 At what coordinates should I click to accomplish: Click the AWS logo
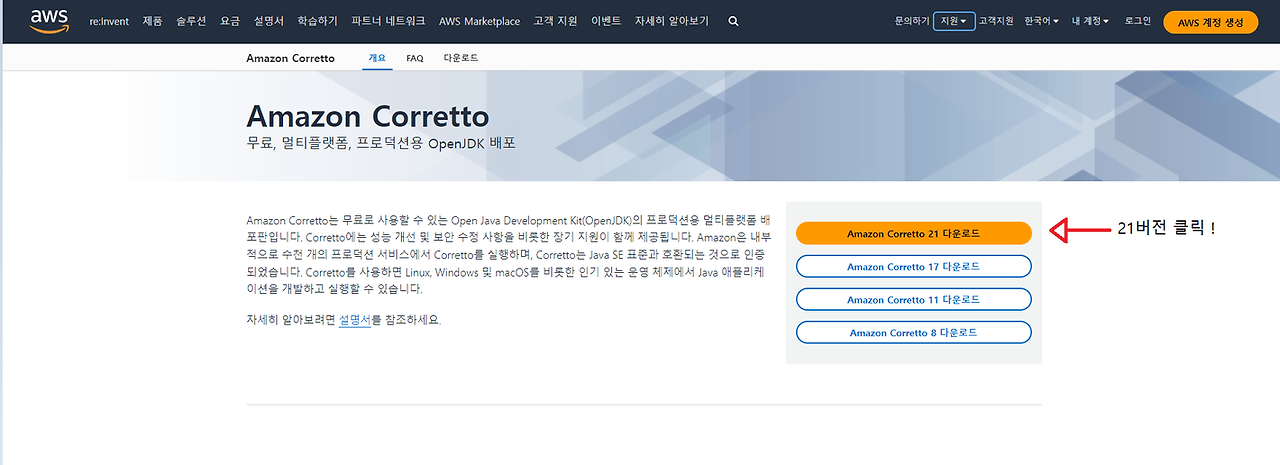pyautogui.click(x=49, y=21)
